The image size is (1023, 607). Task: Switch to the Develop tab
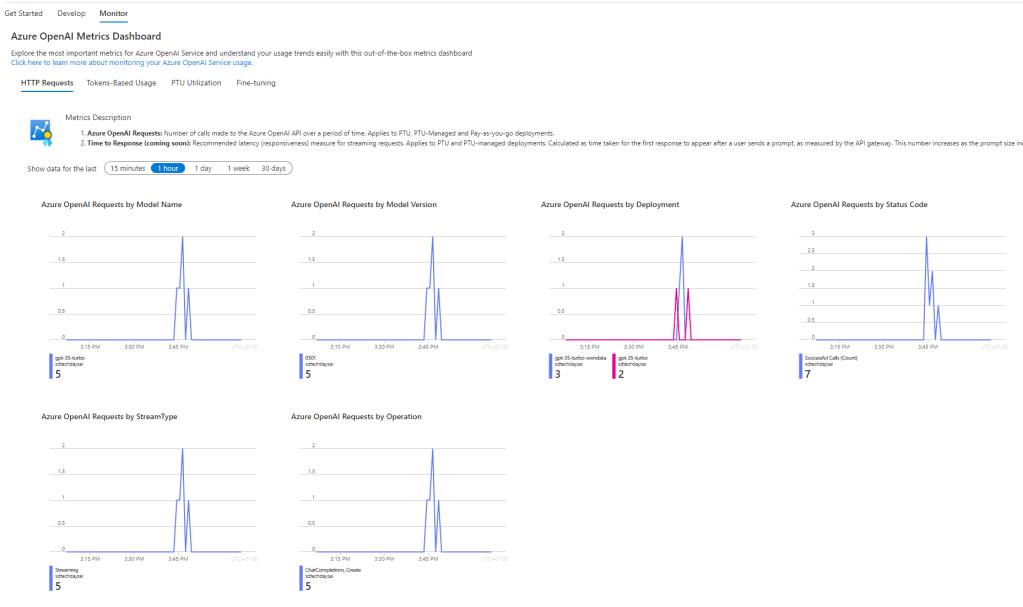(x=71, y=13)
